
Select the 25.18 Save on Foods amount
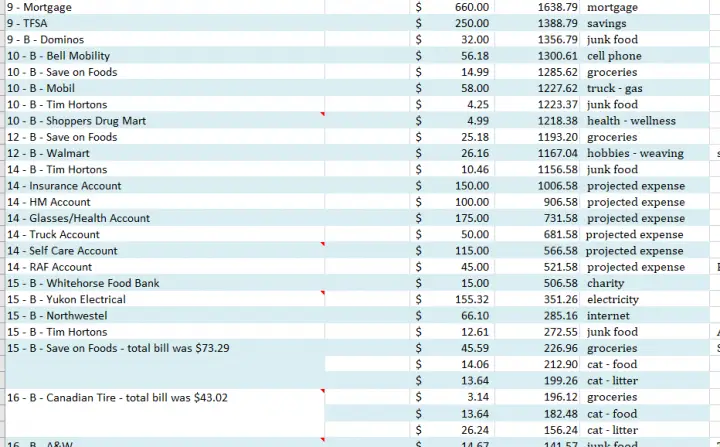click(x=452, y=137)
